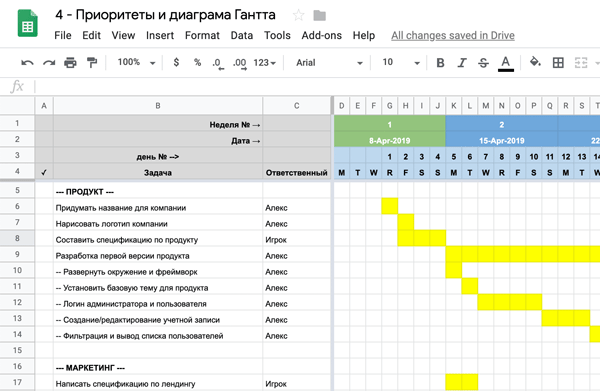Print the spreadsheet using printer icon

pos(70,62)
